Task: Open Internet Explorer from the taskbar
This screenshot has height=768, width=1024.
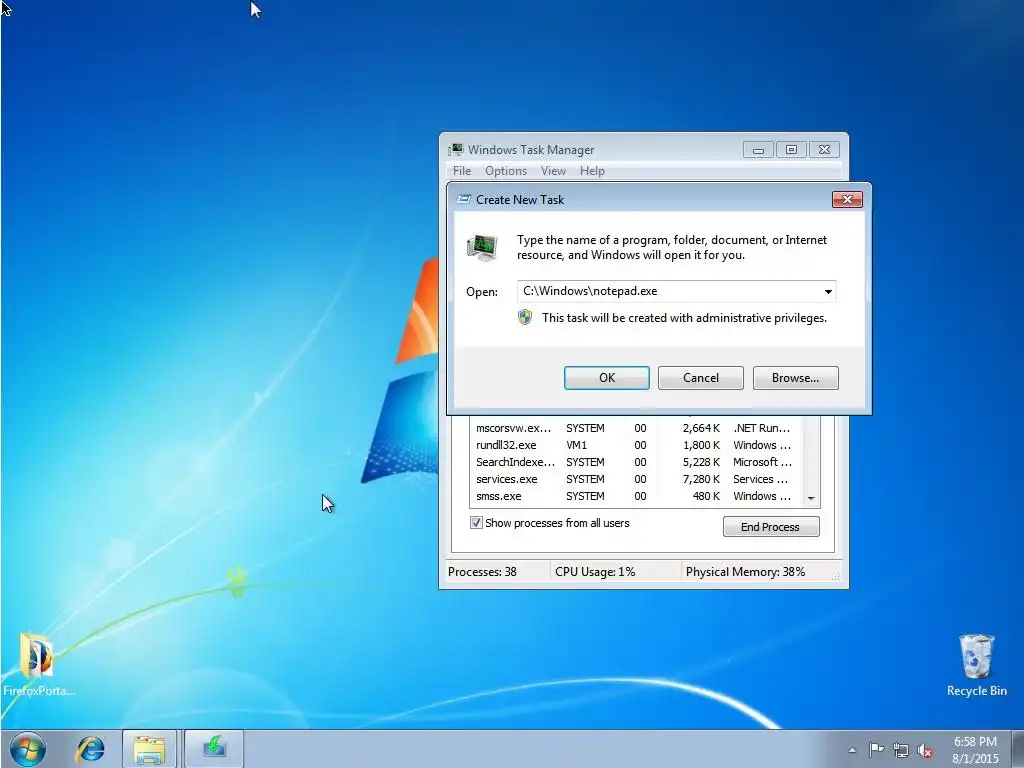Action: (x=90, y=749)
